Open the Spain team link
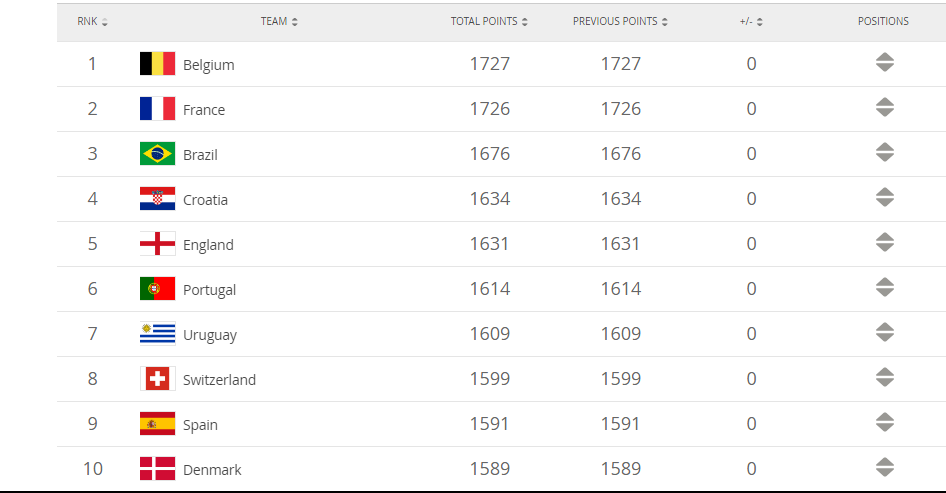 (200, 425)
